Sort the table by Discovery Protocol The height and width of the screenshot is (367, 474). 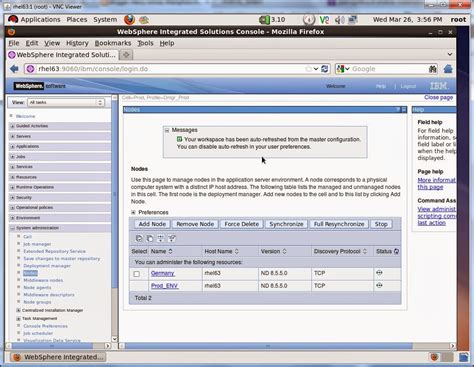[x=365, y=251]
